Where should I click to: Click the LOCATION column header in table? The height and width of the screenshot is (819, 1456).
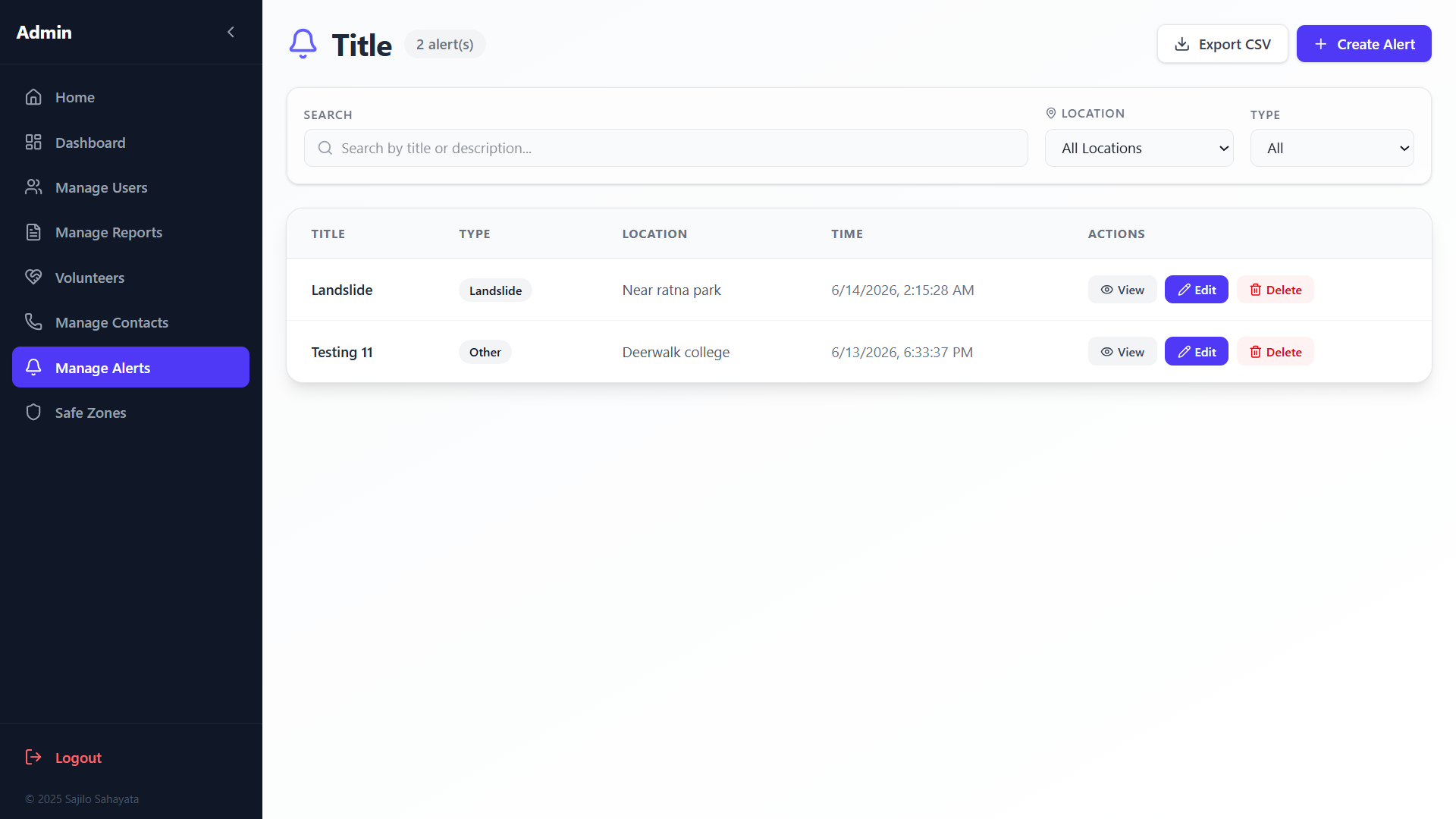654,234
